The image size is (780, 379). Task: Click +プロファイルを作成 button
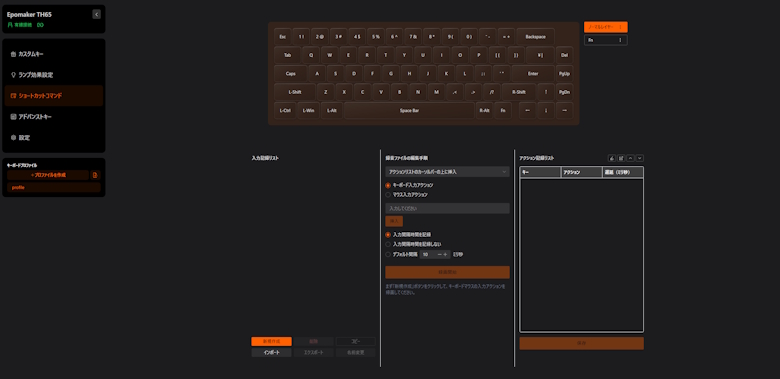pos(48,175)
